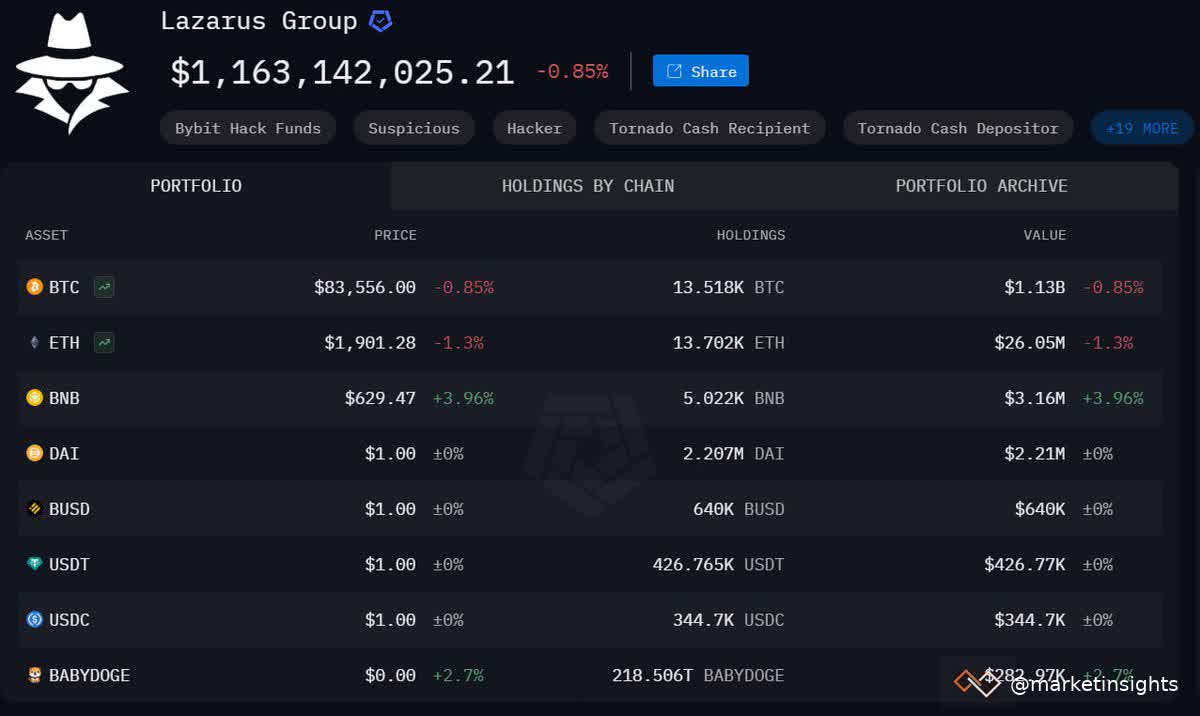Image resolution: width=1200 pixels, height=716 pixels.
Task: Click the $426.77K USDT value
Action: (x=1025, y=565)
